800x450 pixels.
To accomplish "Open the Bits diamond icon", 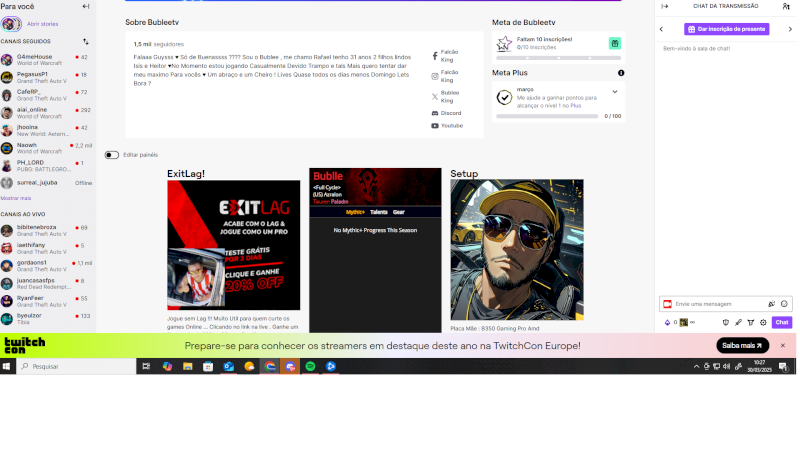I will [667, 322].
